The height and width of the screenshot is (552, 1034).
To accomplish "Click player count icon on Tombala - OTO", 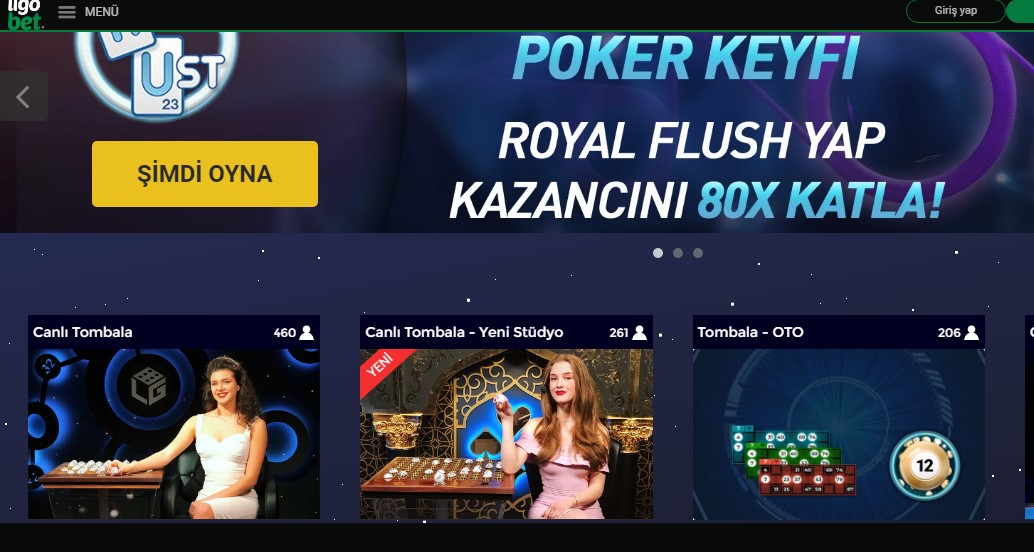I will [971, 332].
